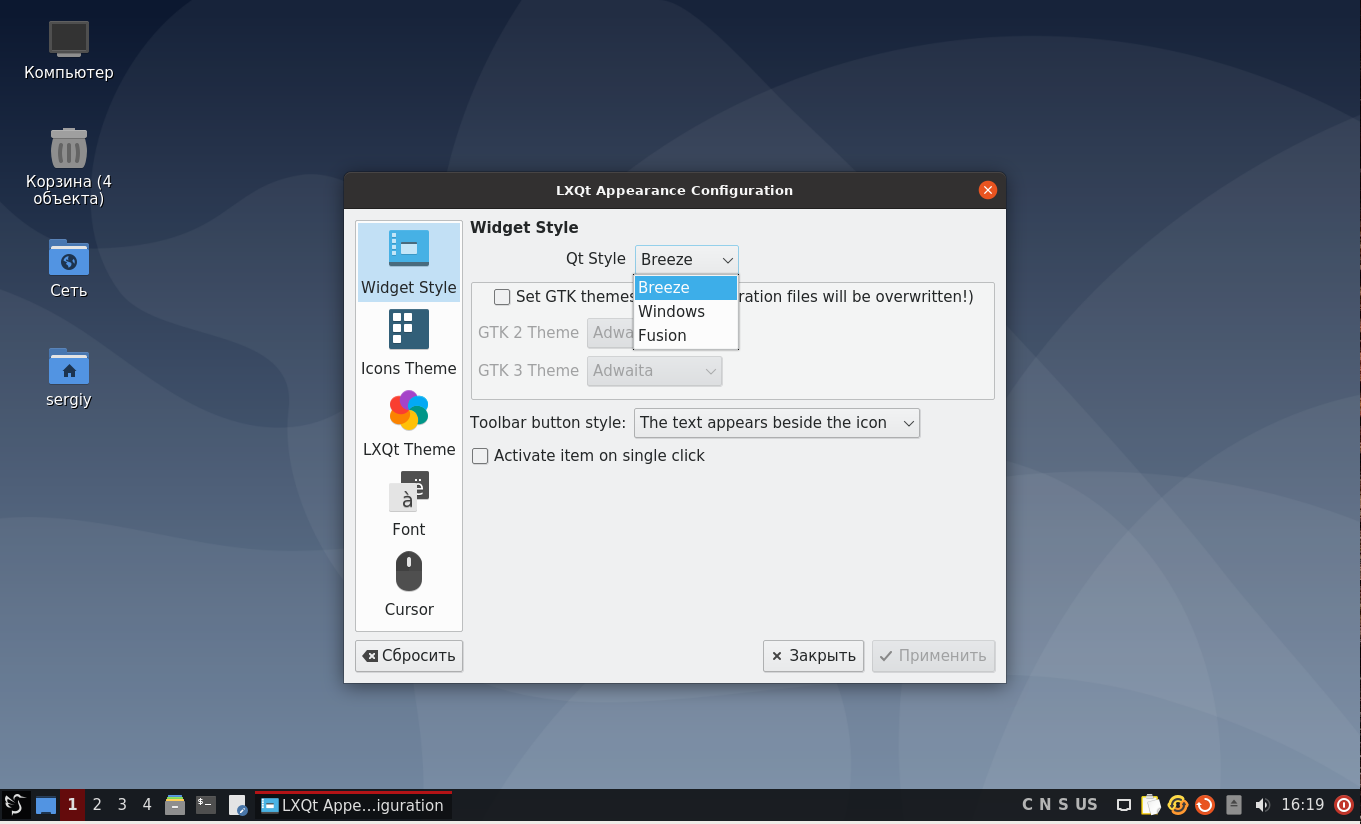The image size is (1361, 824).
Task: Switch to virtual desktop 4
Action: (x=147, y=805)
